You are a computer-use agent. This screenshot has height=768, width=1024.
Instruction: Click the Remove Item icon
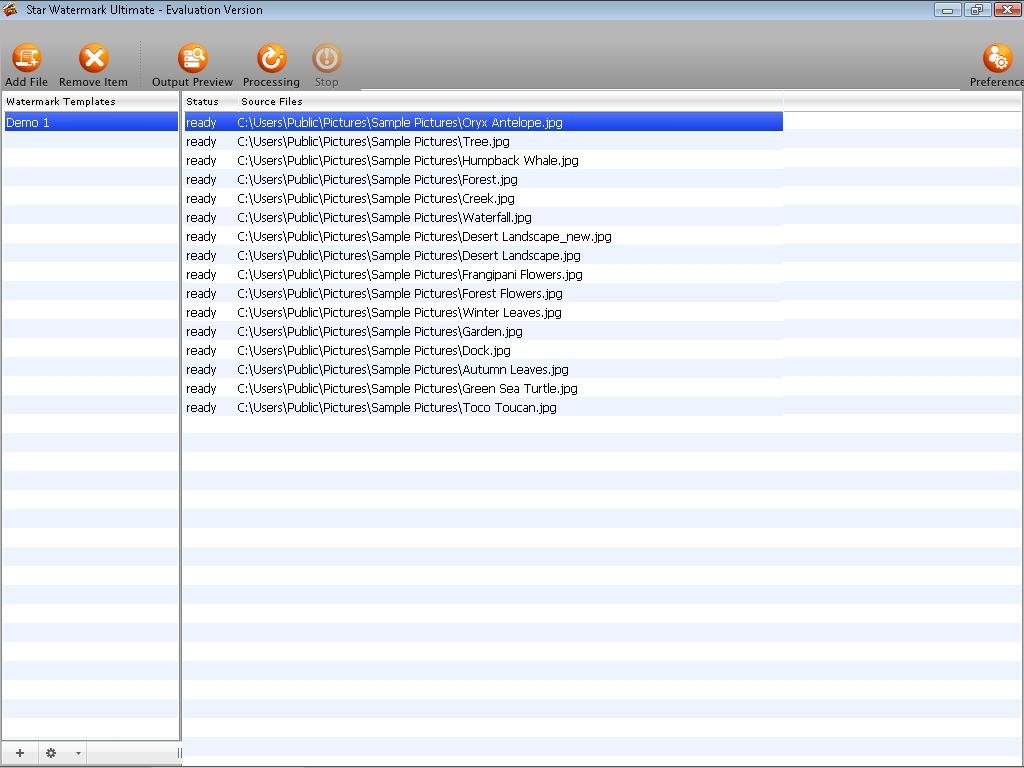click(x=93, y=58)
